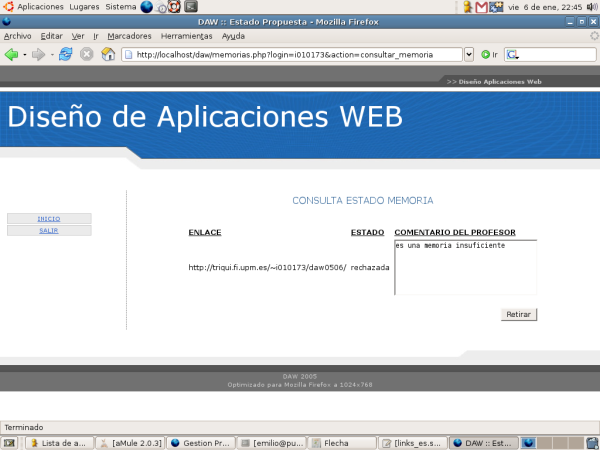Image resolution: width=600 pixels, height=450 pixels.
Task: Click the 'rechazada' status text
Action: pyautogui.click(x=370, y=267)
